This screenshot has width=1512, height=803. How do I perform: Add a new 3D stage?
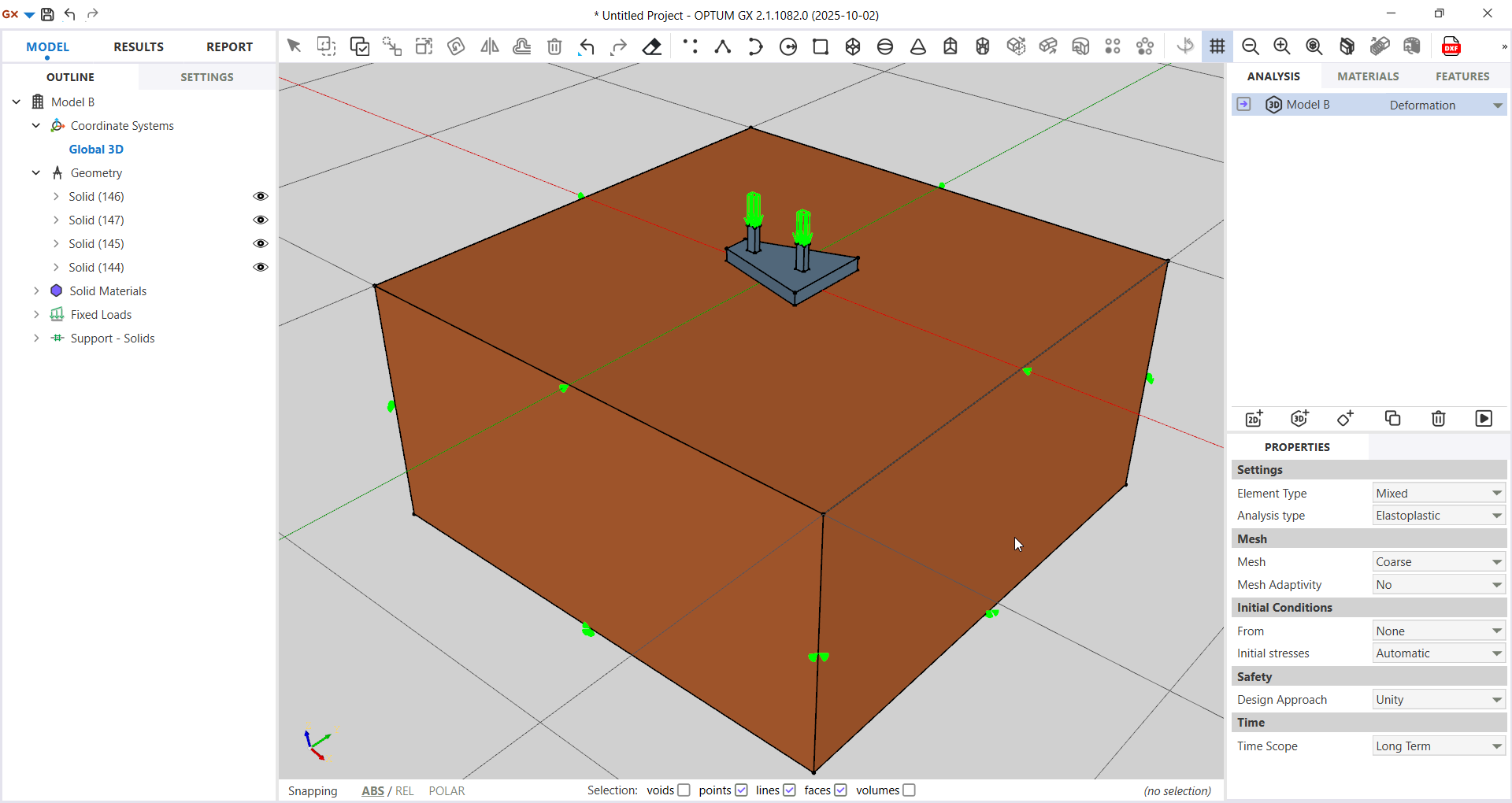pyautogui.click(x=1299, y=419)
